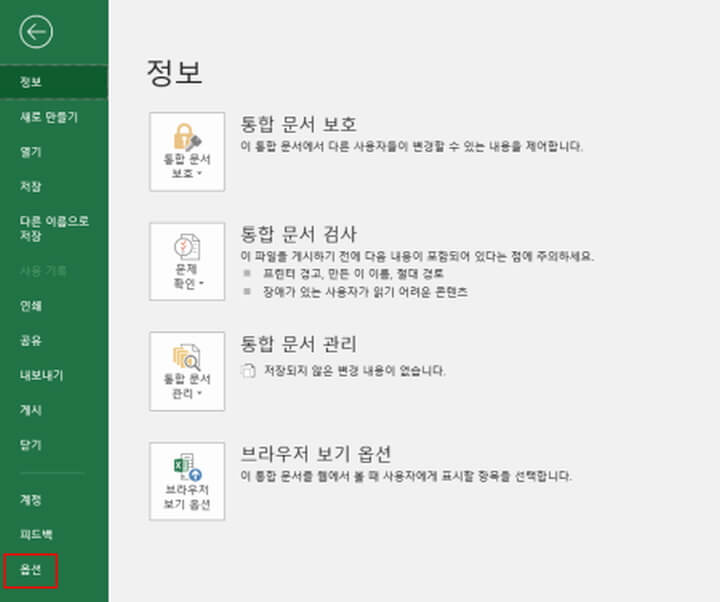Click the 브라우저 보기 옵션 heading
720x602 pixels.
[x=316, y=454]
